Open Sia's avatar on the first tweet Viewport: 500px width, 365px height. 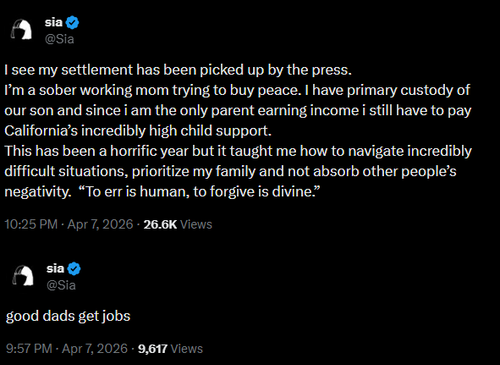tap(21, 30)
